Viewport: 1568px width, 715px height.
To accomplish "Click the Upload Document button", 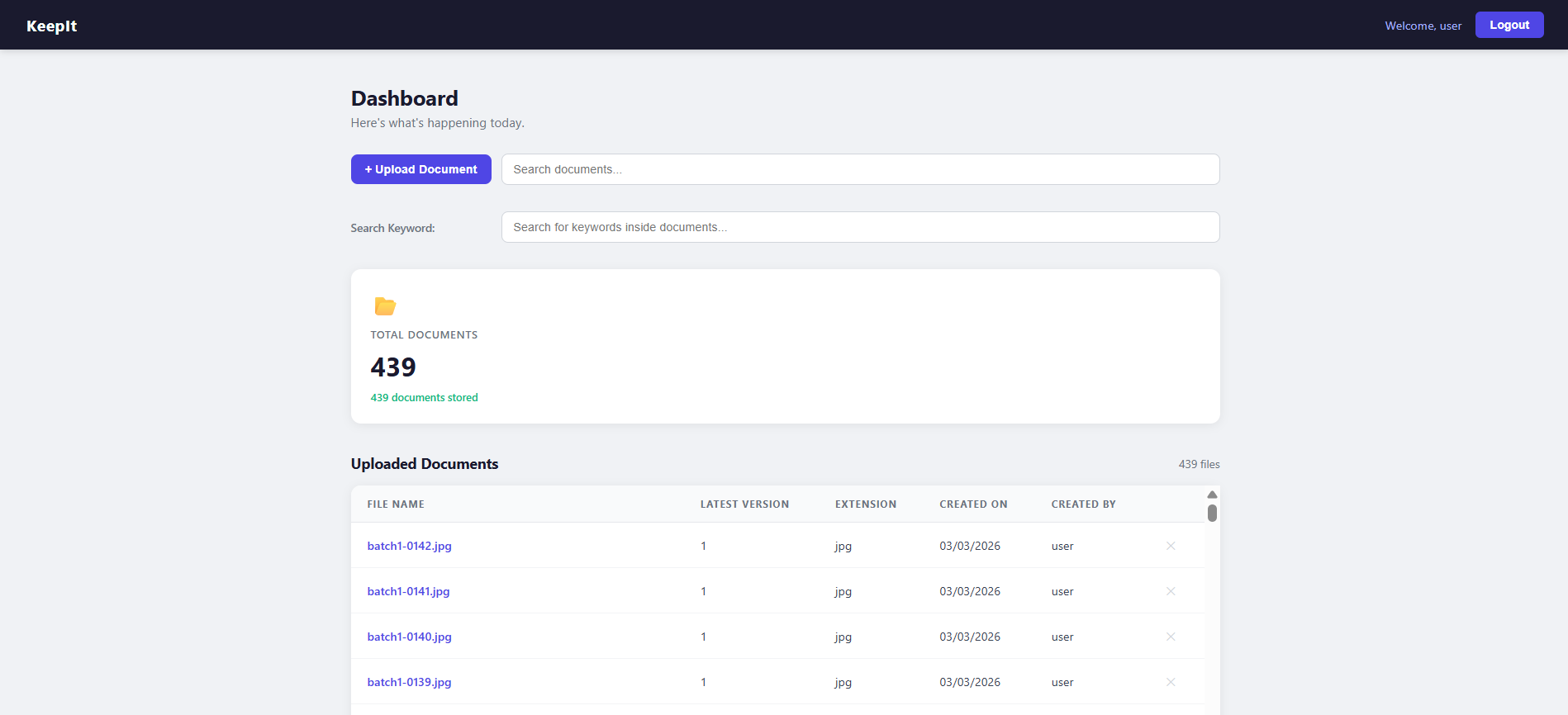I will pos(421,169).
